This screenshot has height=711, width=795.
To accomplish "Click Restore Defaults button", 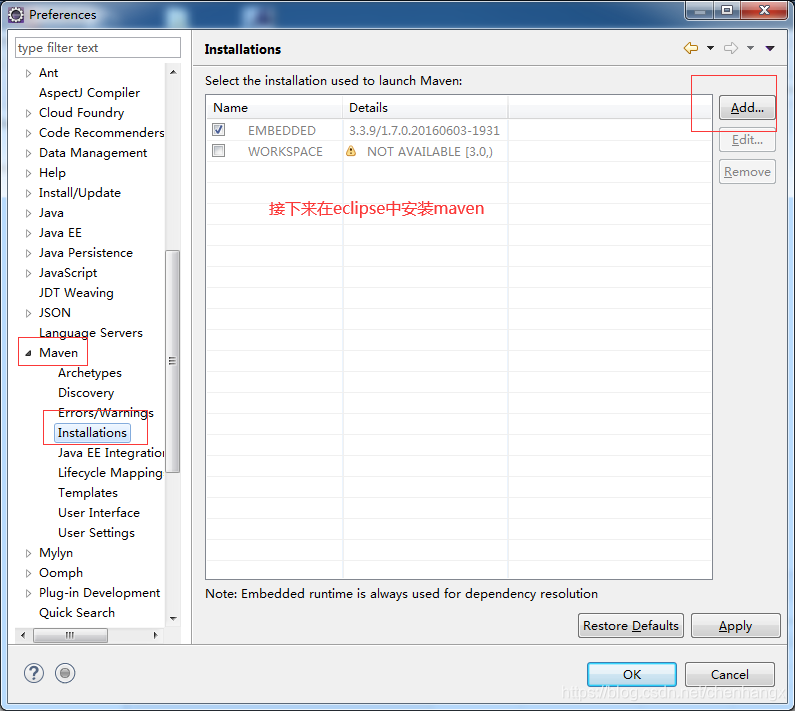I will click(x=631, y=626).
